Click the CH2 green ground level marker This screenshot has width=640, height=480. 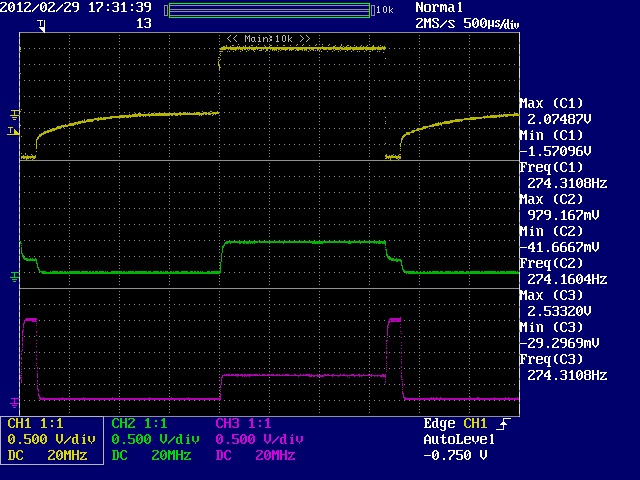(14, 277)
